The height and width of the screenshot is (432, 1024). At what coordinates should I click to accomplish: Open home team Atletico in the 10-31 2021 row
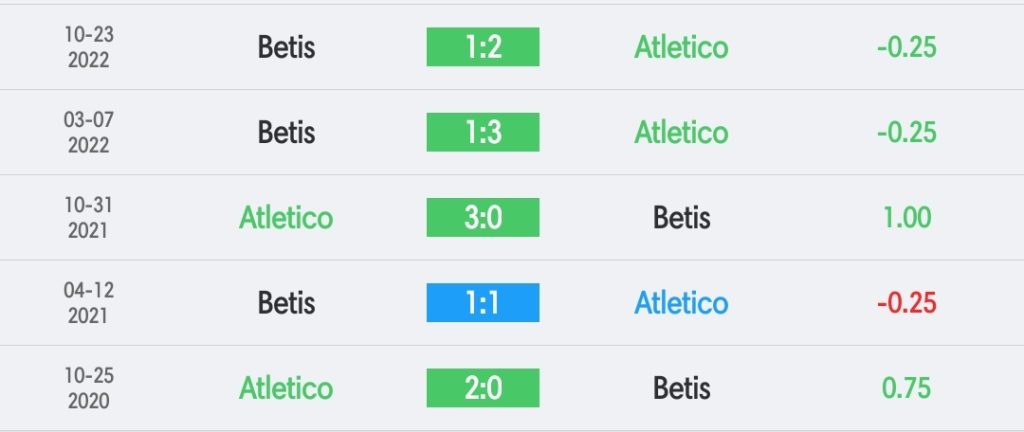pos(286,217)
